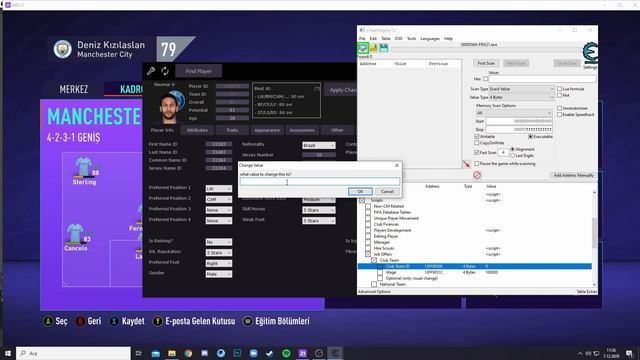Click Cheat Engine open folder icon
Image resolution: width=640 pixels, height=360 pixels.
coord(373,48)
